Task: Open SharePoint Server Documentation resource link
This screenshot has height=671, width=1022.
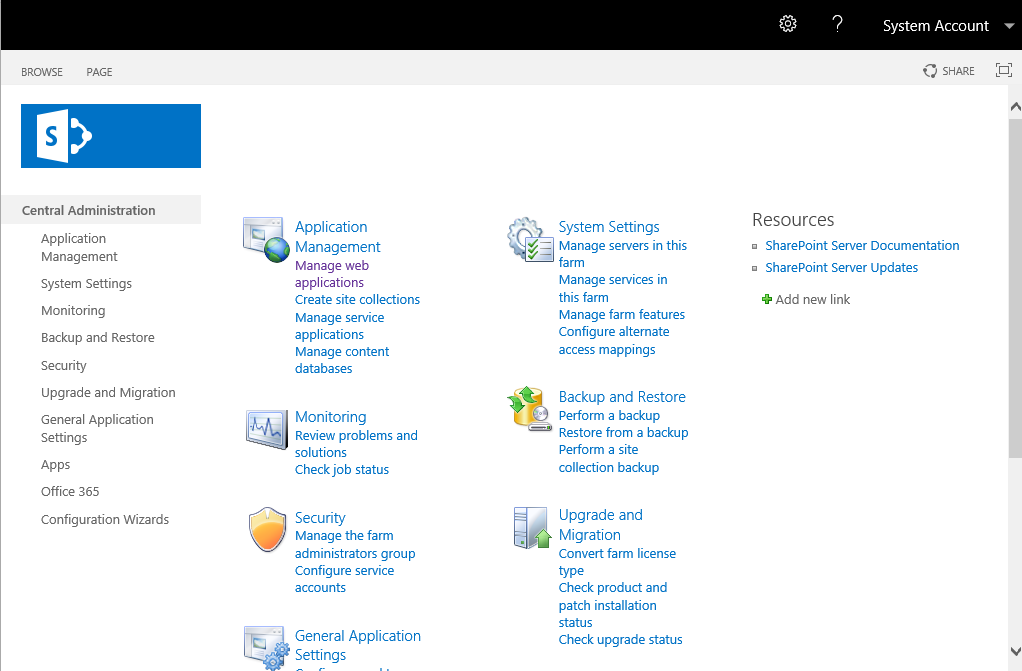Action: [862, 246]
